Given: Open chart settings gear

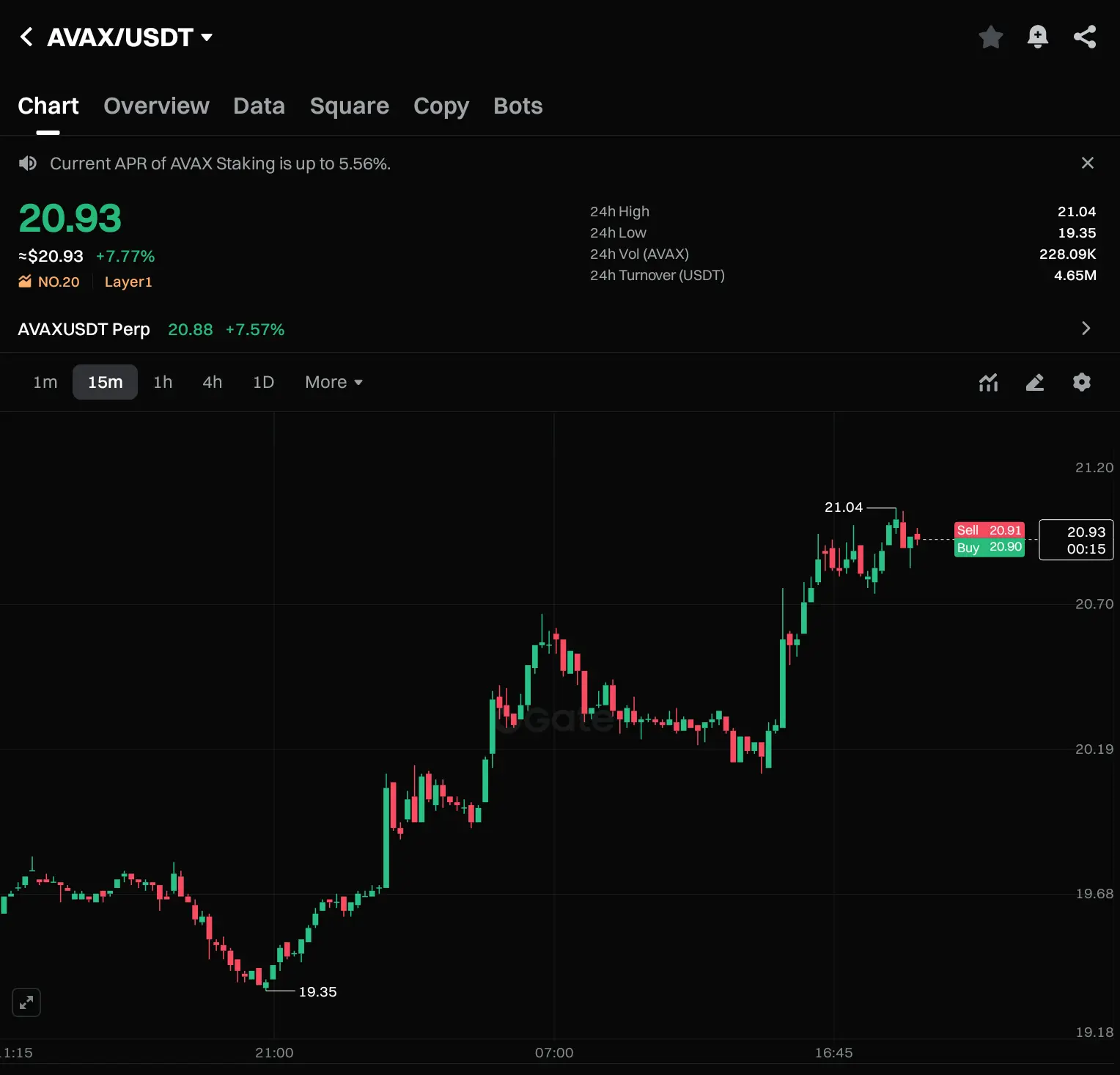Looking at the screenshot, I should (x=1082, y=382).
